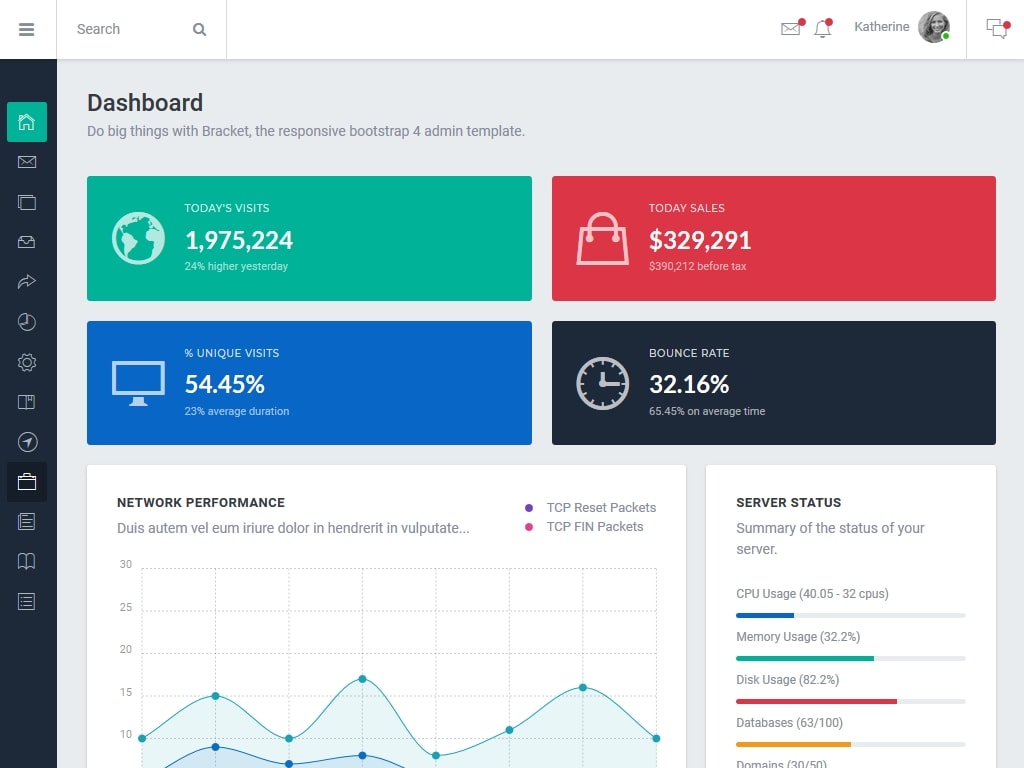This screenshot has width=1024, height=768.
Task: Click the home icon in the sidebar
Action: tap(27, 122)
